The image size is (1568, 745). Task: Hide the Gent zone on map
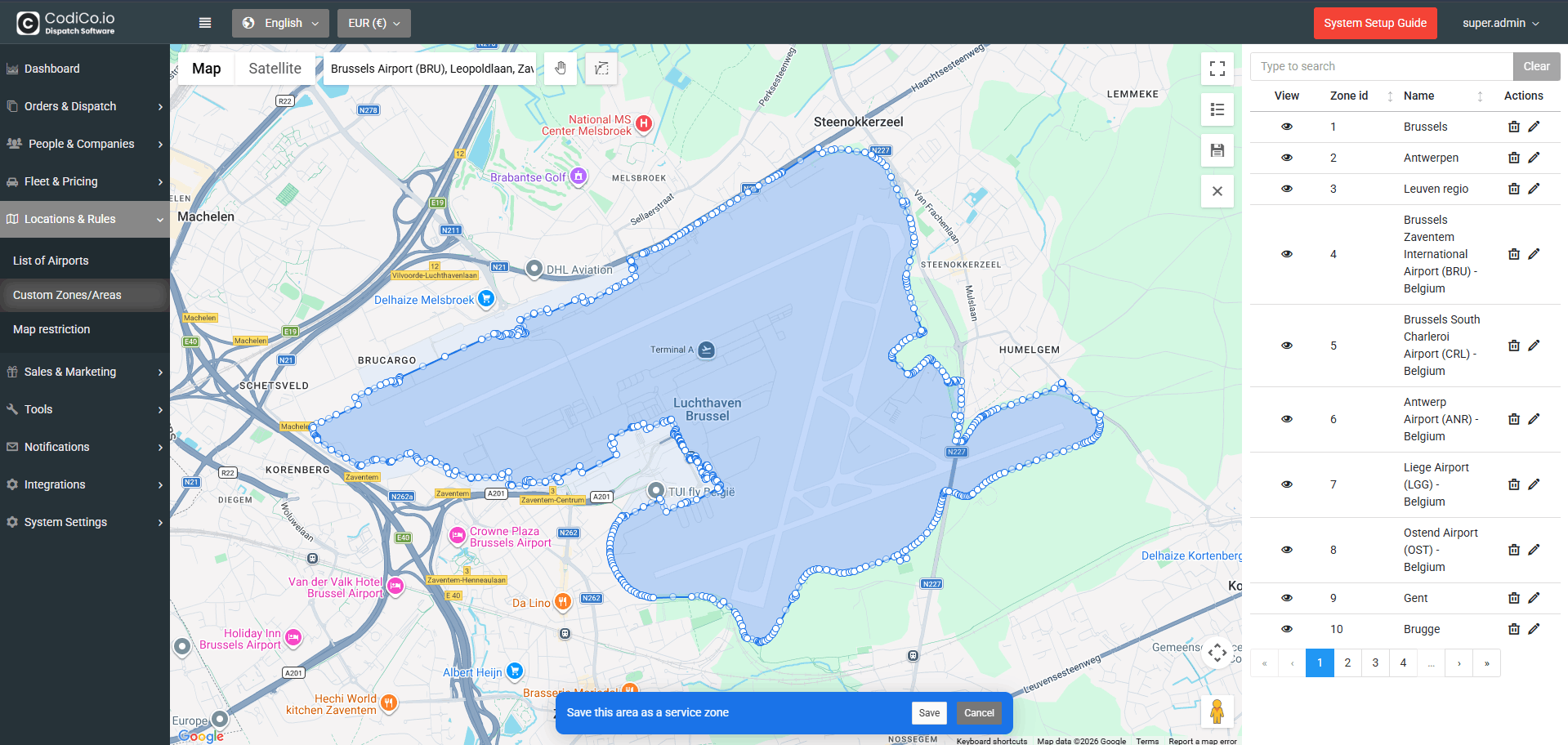[x=1286, y=598]
